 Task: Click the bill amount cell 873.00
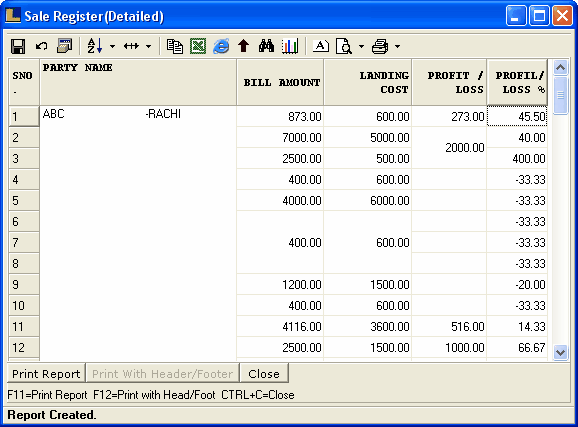[280, 117]
